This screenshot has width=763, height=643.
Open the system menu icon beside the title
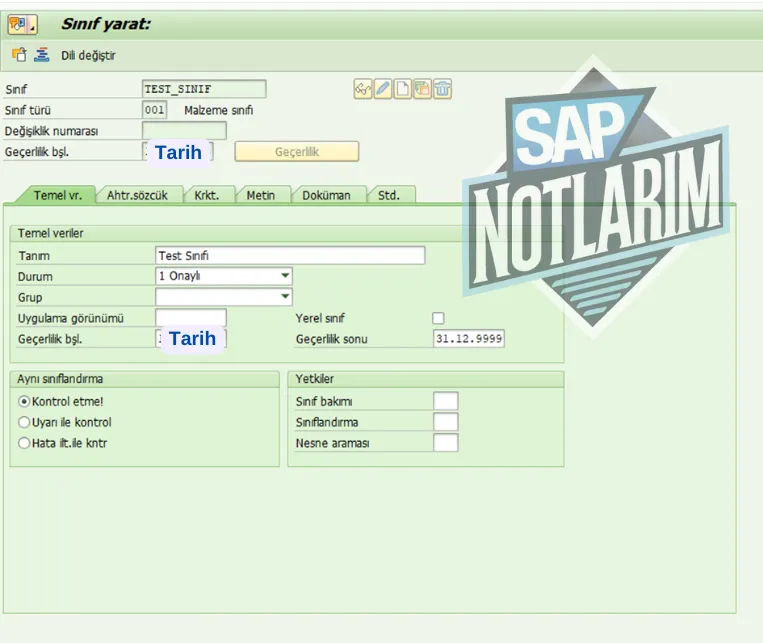click(22, 24)
